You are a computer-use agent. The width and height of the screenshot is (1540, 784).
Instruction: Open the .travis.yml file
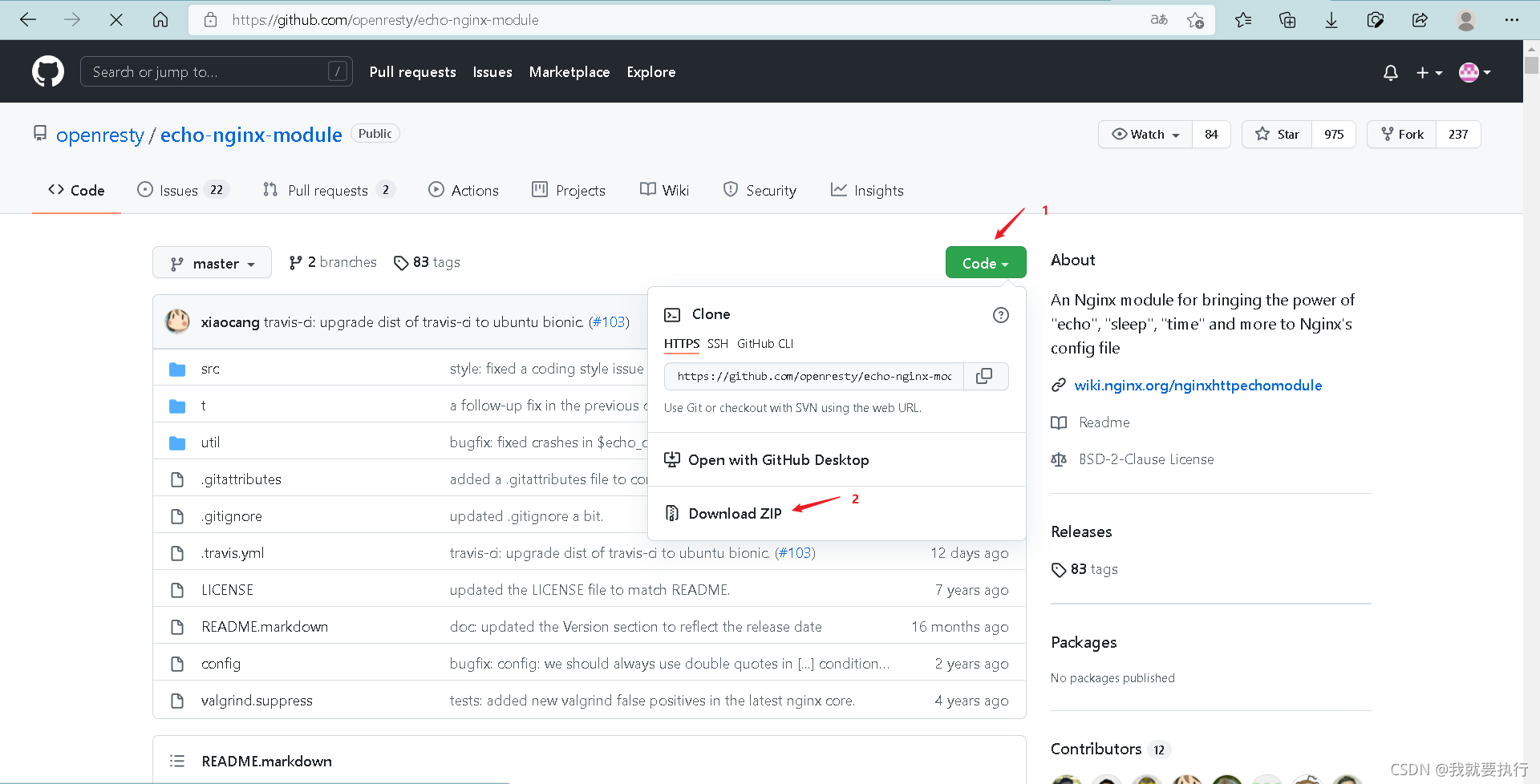point(233,553)
